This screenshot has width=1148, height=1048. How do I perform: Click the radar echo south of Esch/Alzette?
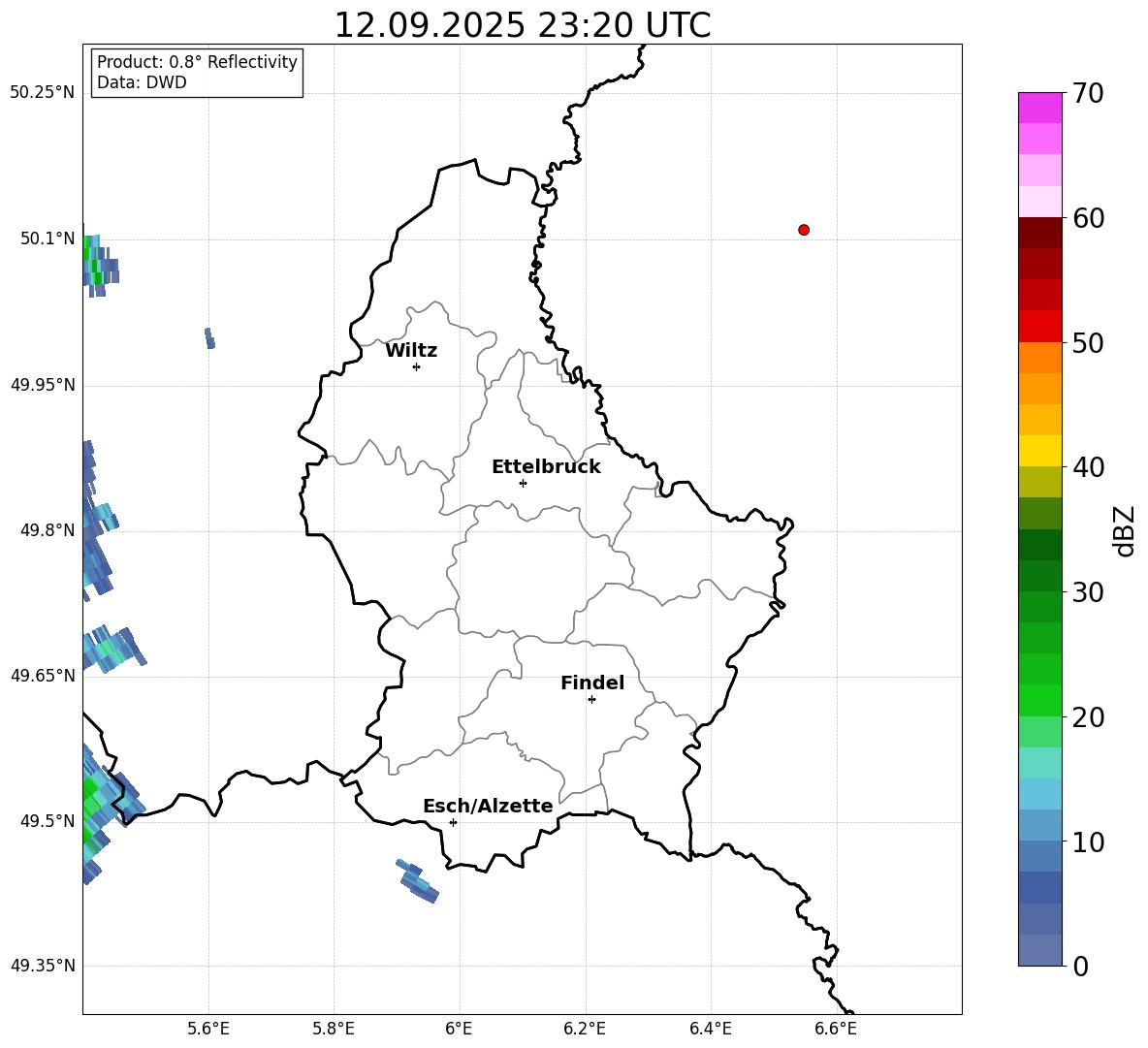tap(418, 881)
